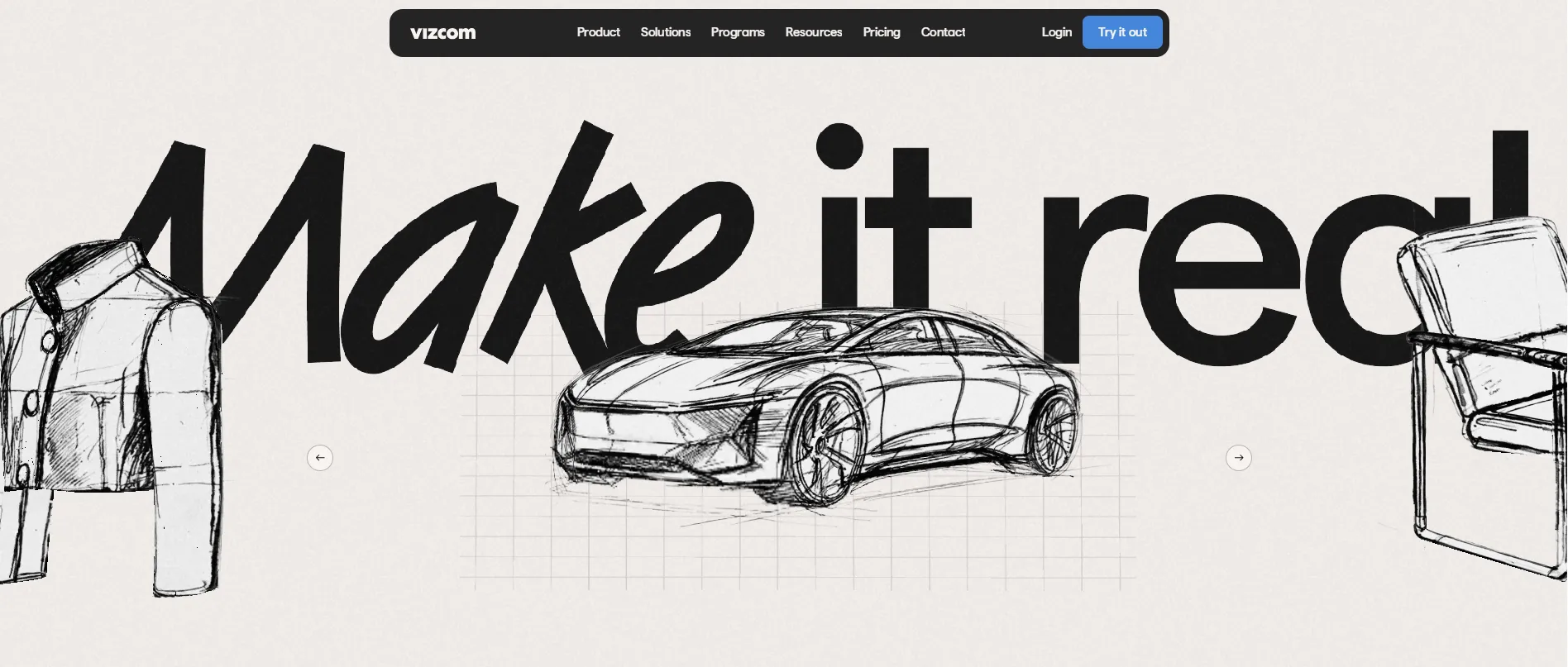Viewport: 1568px width, 667px height.
Task: Click the Vizcom logo
Action: pos(443,33)
